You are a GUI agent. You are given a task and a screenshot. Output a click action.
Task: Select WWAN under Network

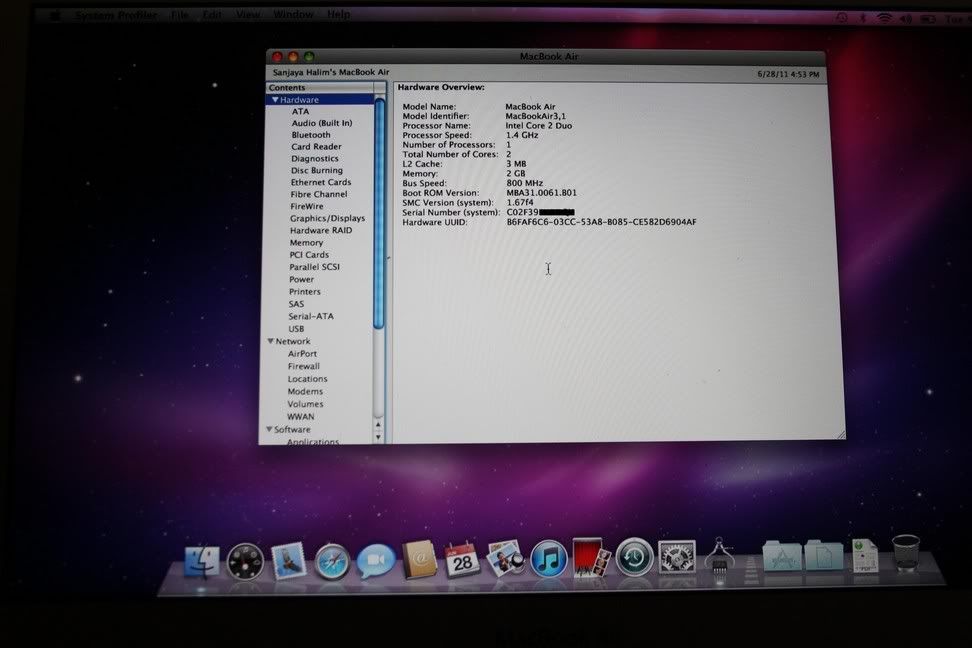pyautogui.click(x=301, y=417)
